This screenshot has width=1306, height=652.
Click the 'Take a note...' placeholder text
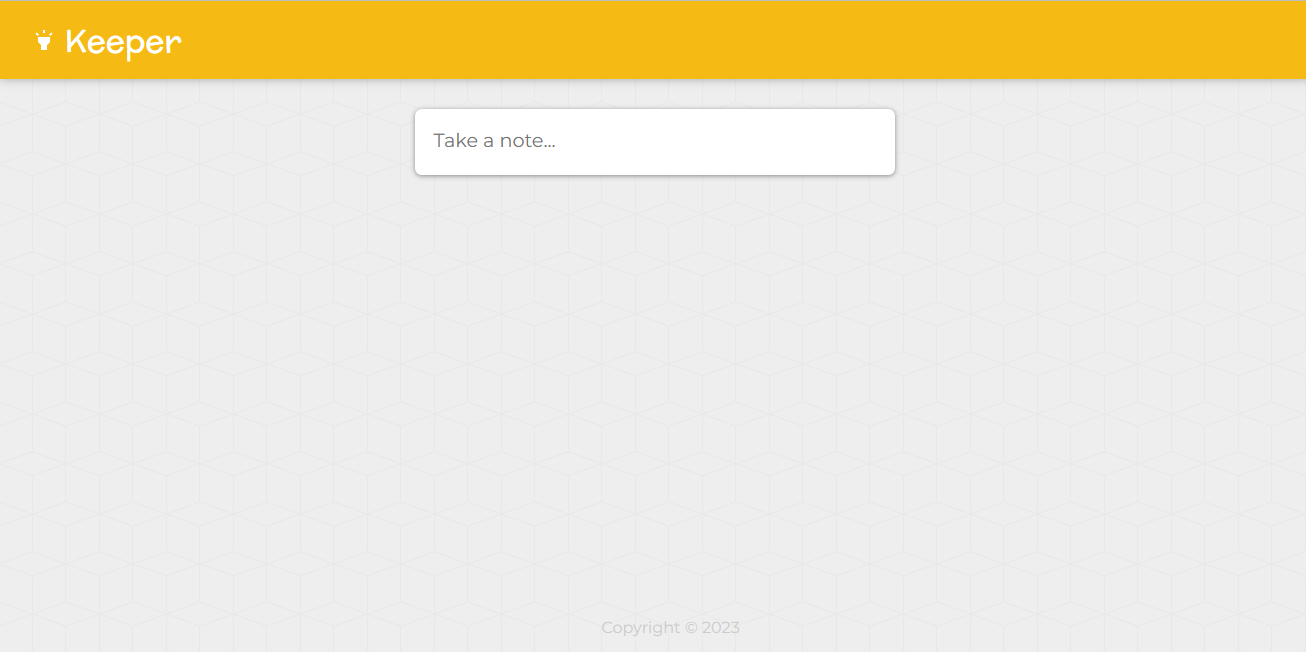click(494, 141)
